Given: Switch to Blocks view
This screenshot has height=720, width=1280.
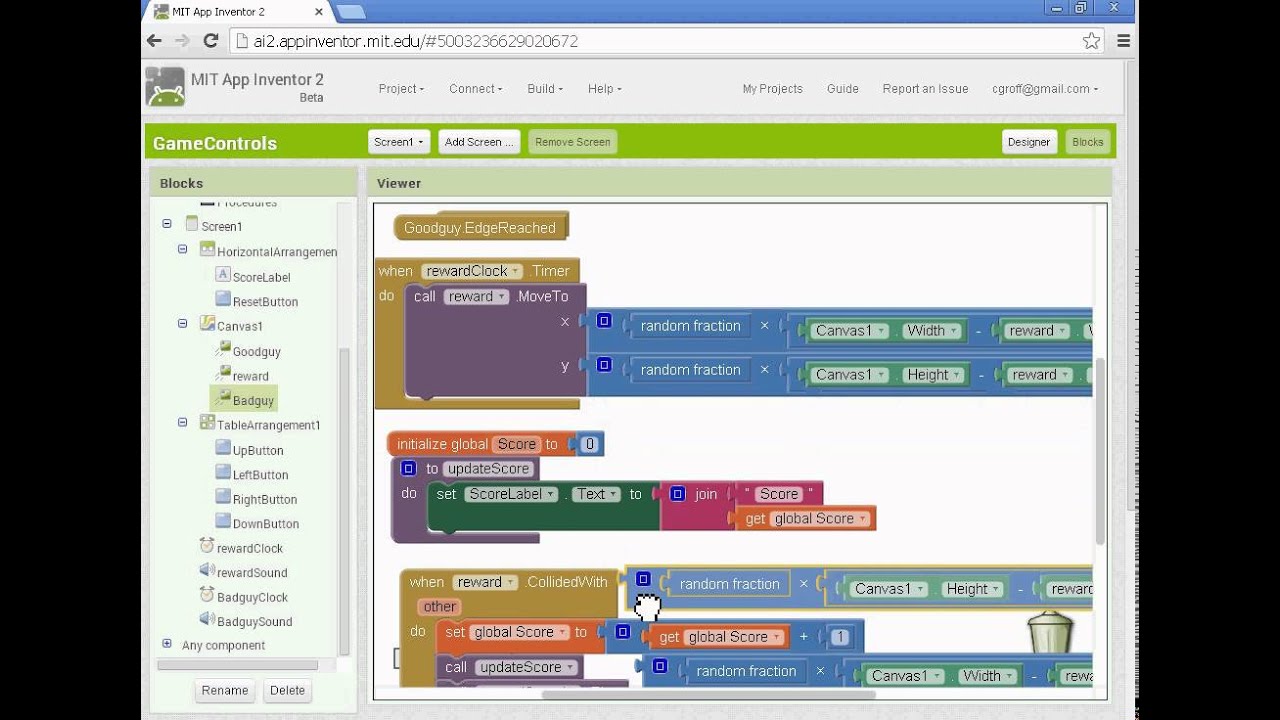Looking at the screenshot, I should click(x=1088, y=142).
